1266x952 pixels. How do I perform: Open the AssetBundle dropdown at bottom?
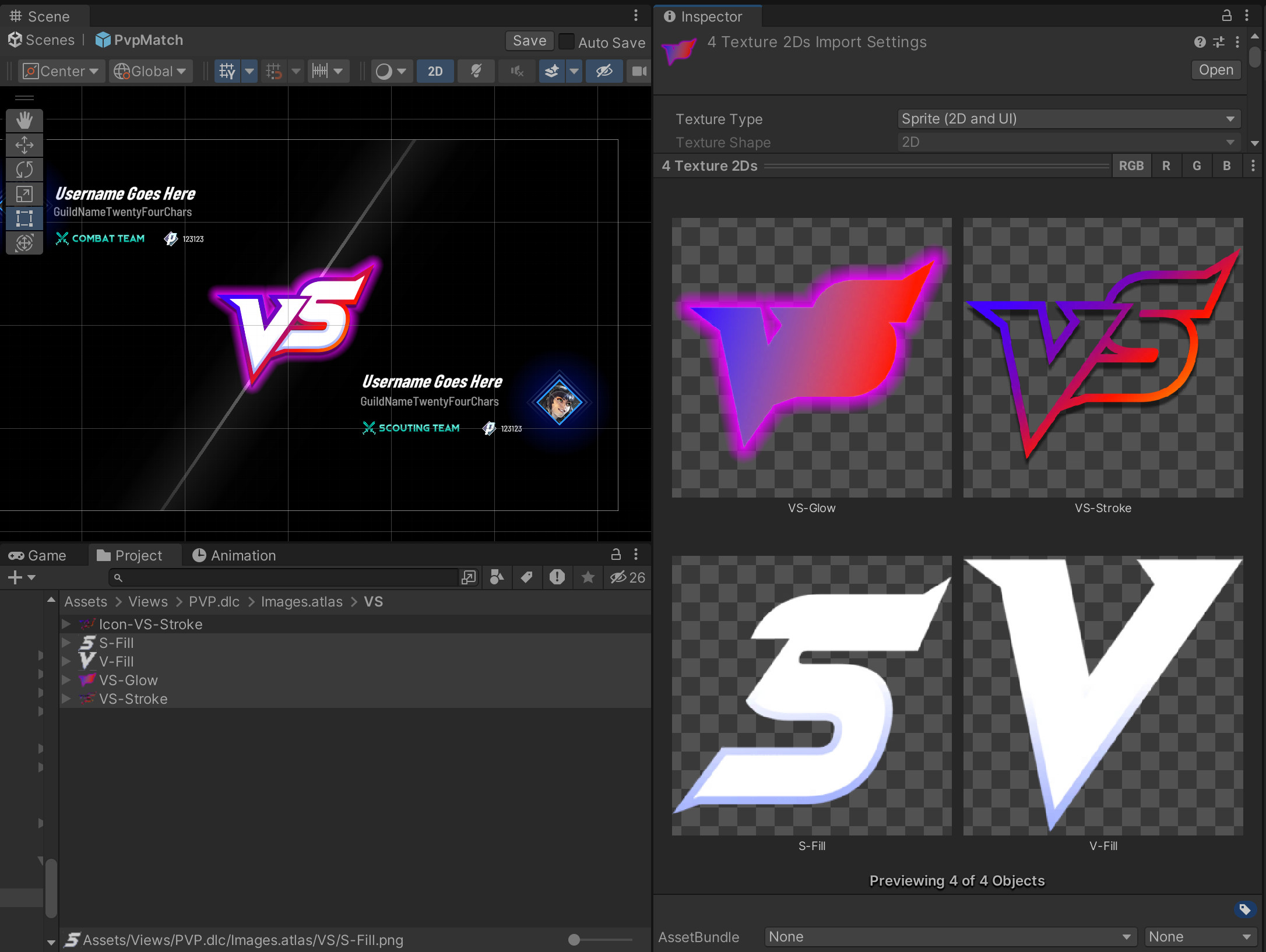coord(950,937)
